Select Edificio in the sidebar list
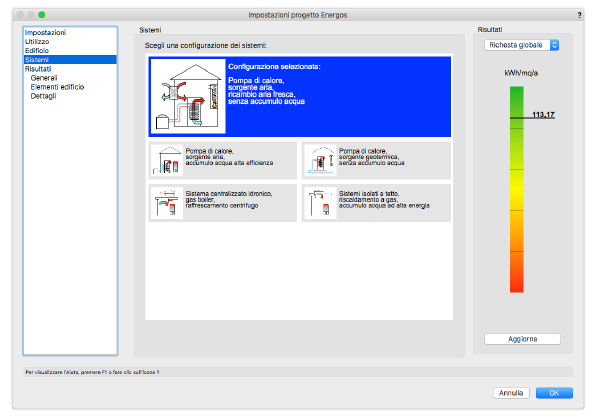The image size is (595, 417). 37,51
